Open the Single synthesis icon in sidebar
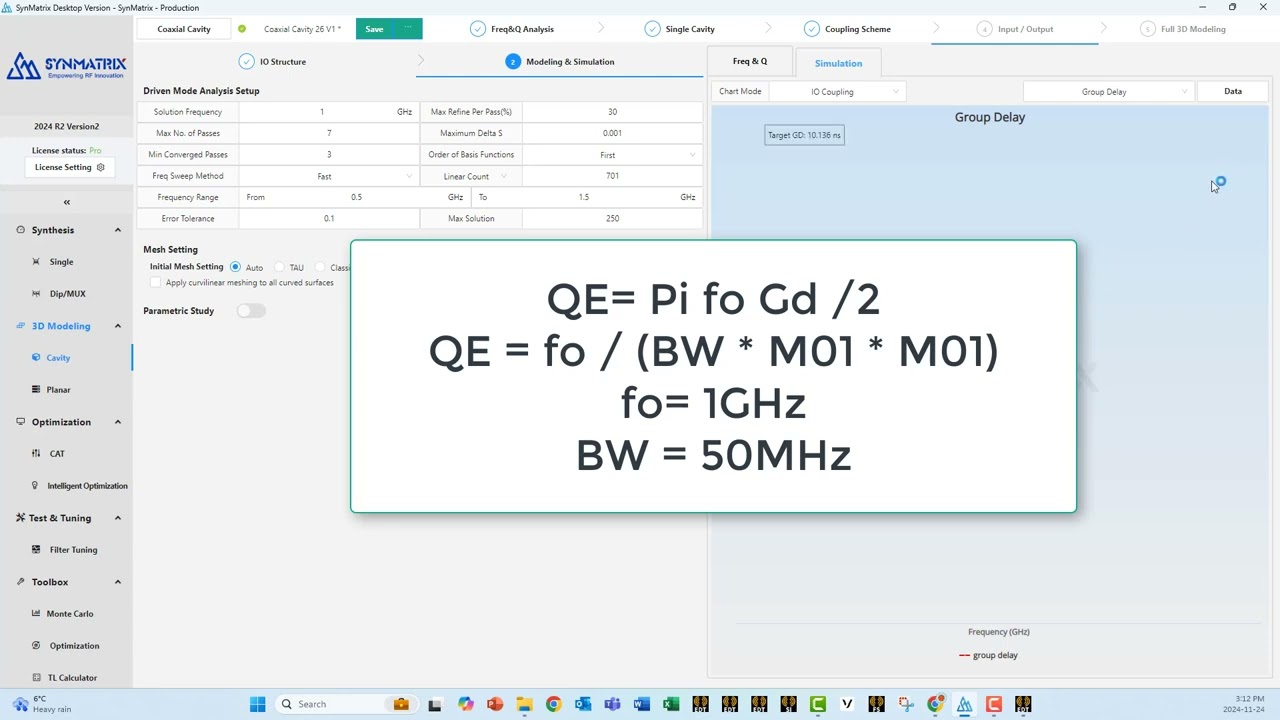This screenshot has height=720, width=1280. pyautogui.click(x=37, y=262)
